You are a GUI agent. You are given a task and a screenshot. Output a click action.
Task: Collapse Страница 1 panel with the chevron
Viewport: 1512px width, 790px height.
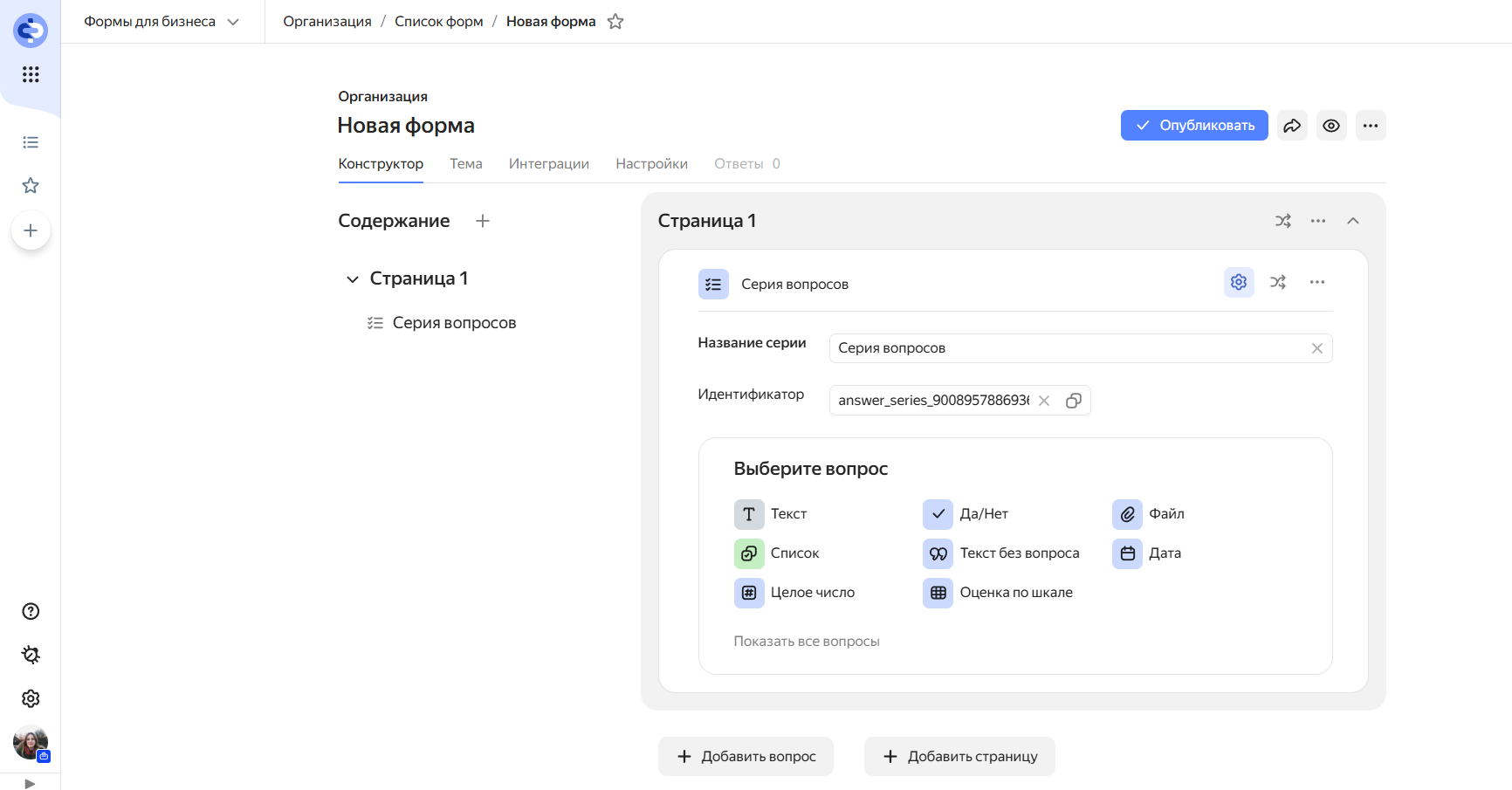point(1353,221)
